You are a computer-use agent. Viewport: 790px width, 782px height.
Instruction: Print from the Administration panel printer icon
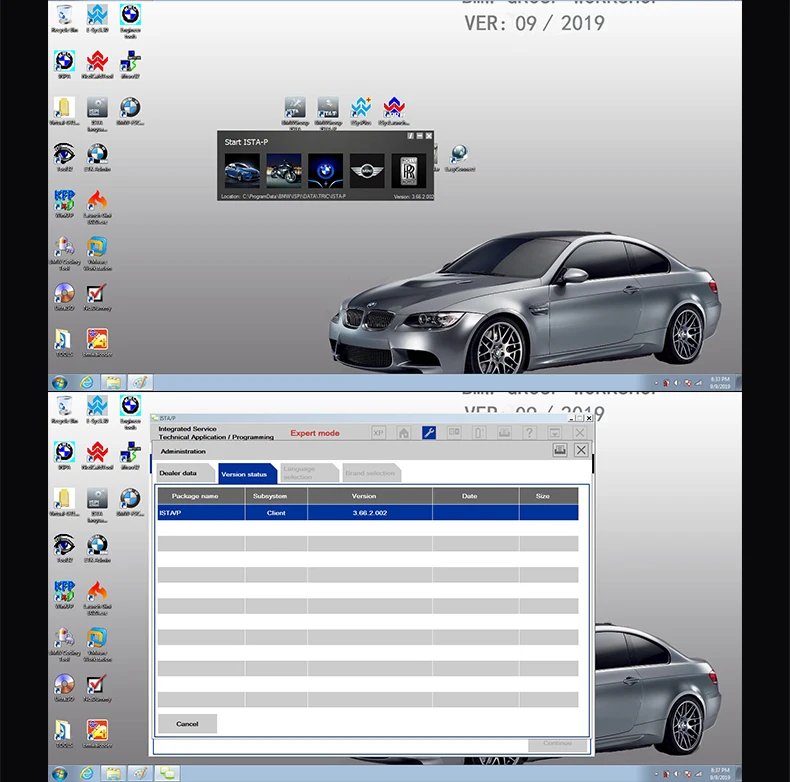[560, 450]
